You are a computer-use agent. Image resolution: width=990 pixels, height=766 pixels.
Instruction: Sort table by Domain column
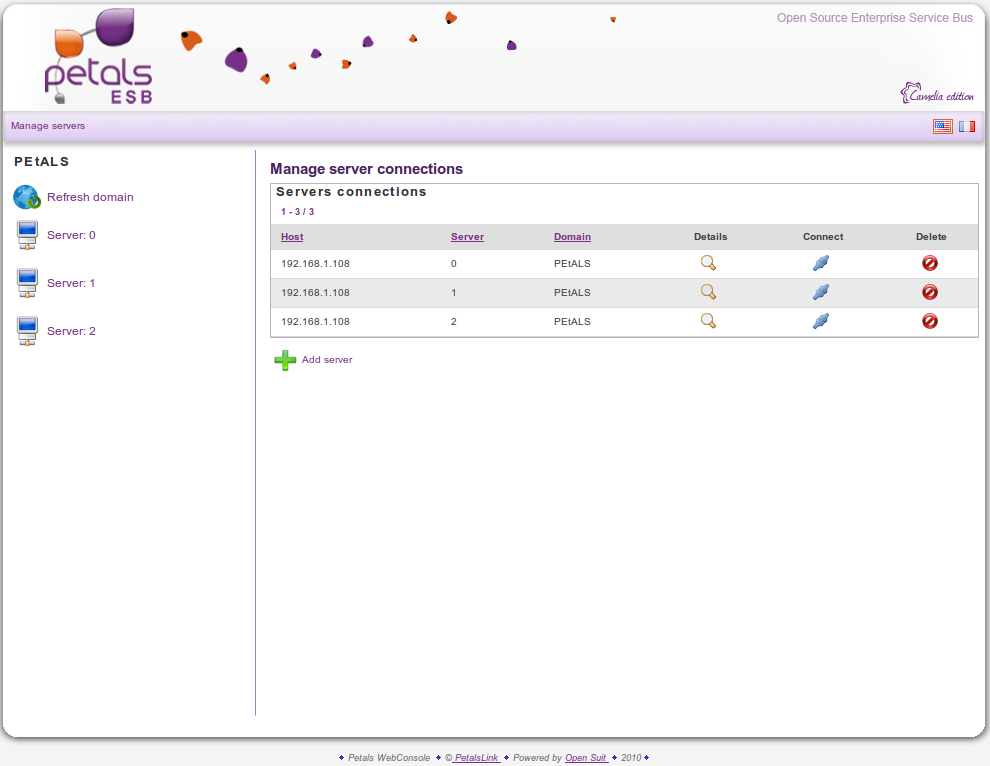click(x=572, y=237)
